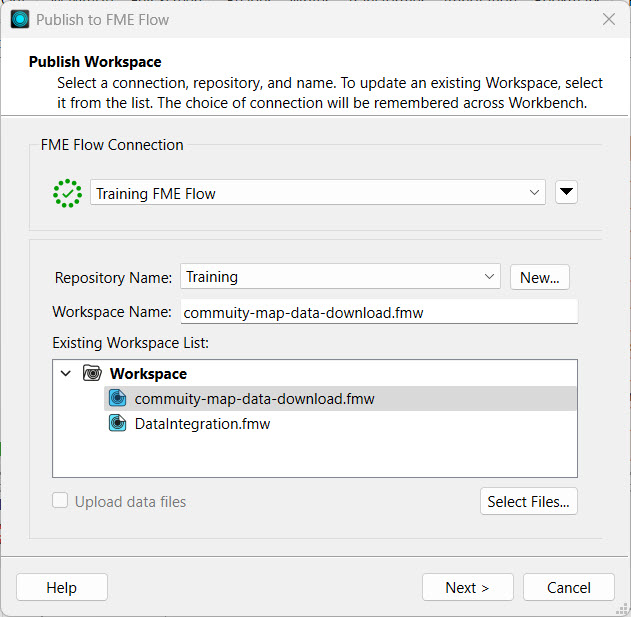This screenshot has width=631, height=617.
Task: Select the Workspace root item label
Action: [148, 373]
